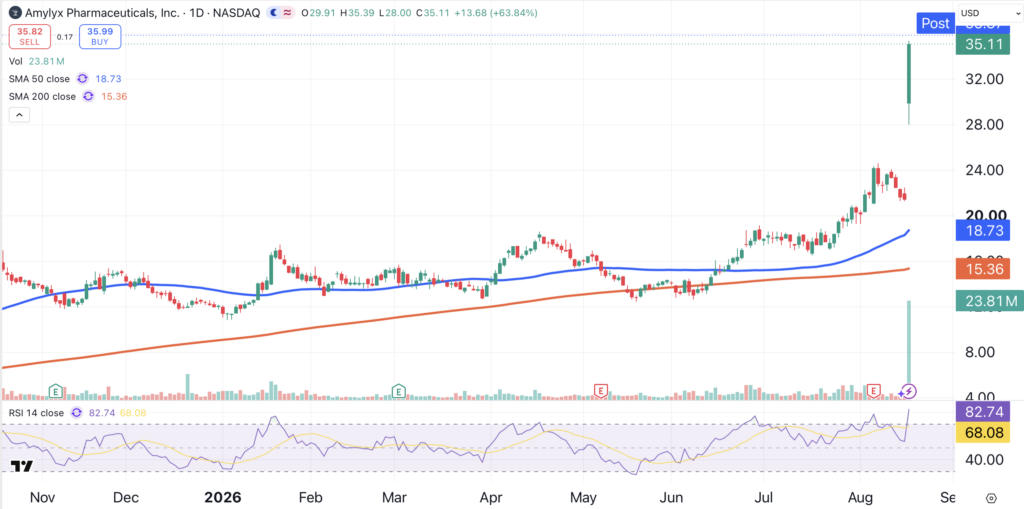Screen dimensions: 1024x509
Task: Open the red earnings marker near August
Action: (x=873, y=391)
